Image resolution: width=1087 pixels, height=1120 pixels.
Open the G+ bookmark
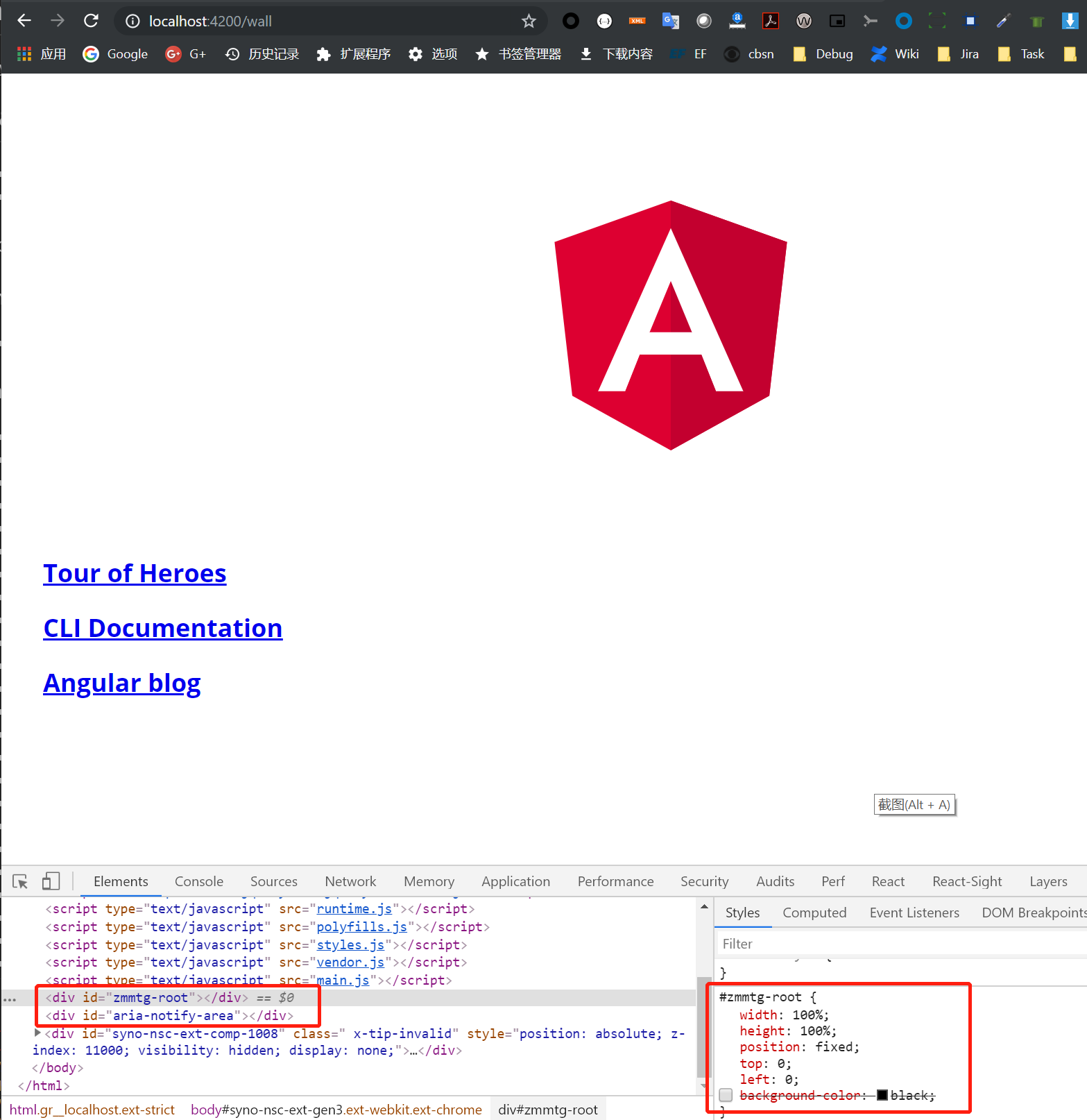coord(186,54)
